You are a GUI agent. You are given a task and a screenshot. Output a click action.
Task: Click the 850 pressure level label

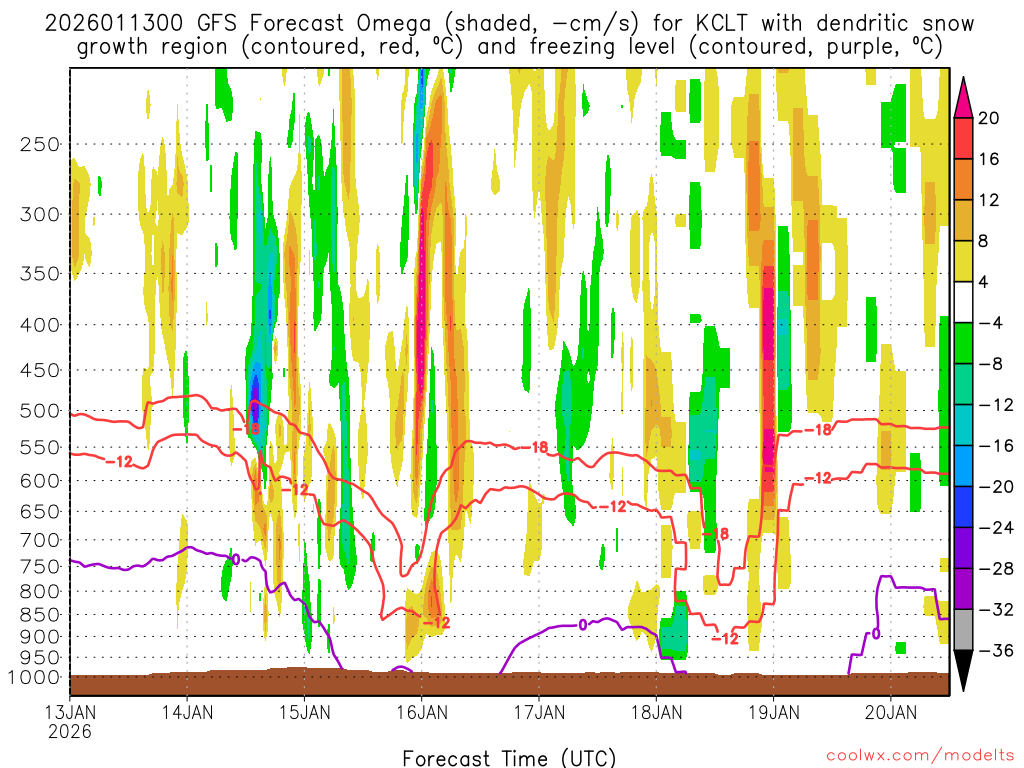[x=40, y=615]
